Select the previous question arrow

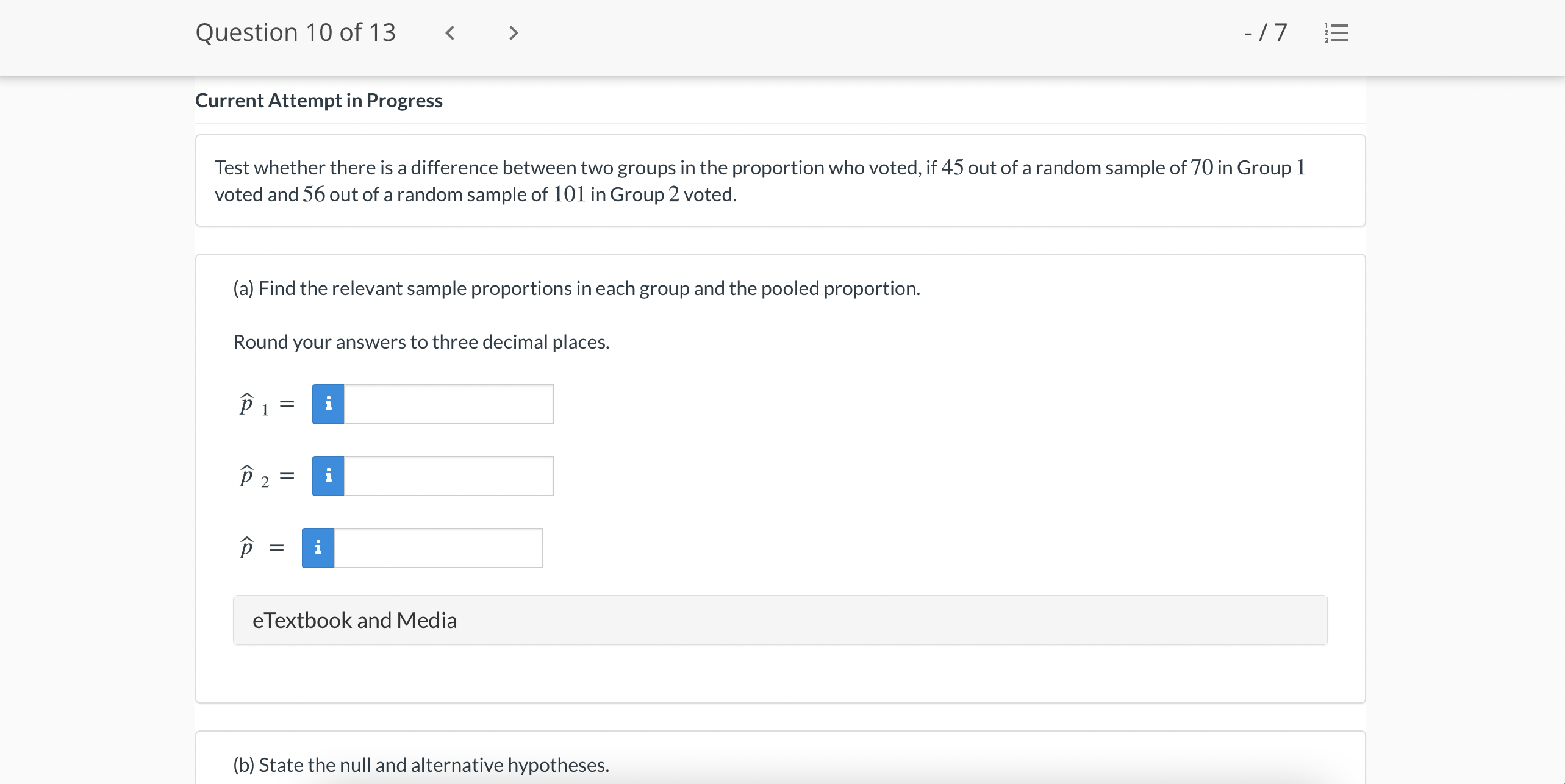(x=450, y=34)
